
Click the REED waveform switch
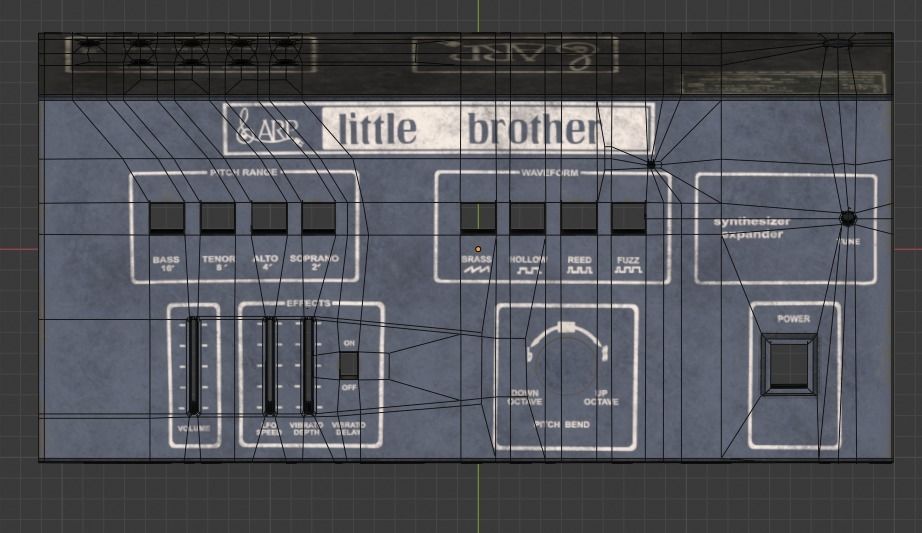[579, 218]
